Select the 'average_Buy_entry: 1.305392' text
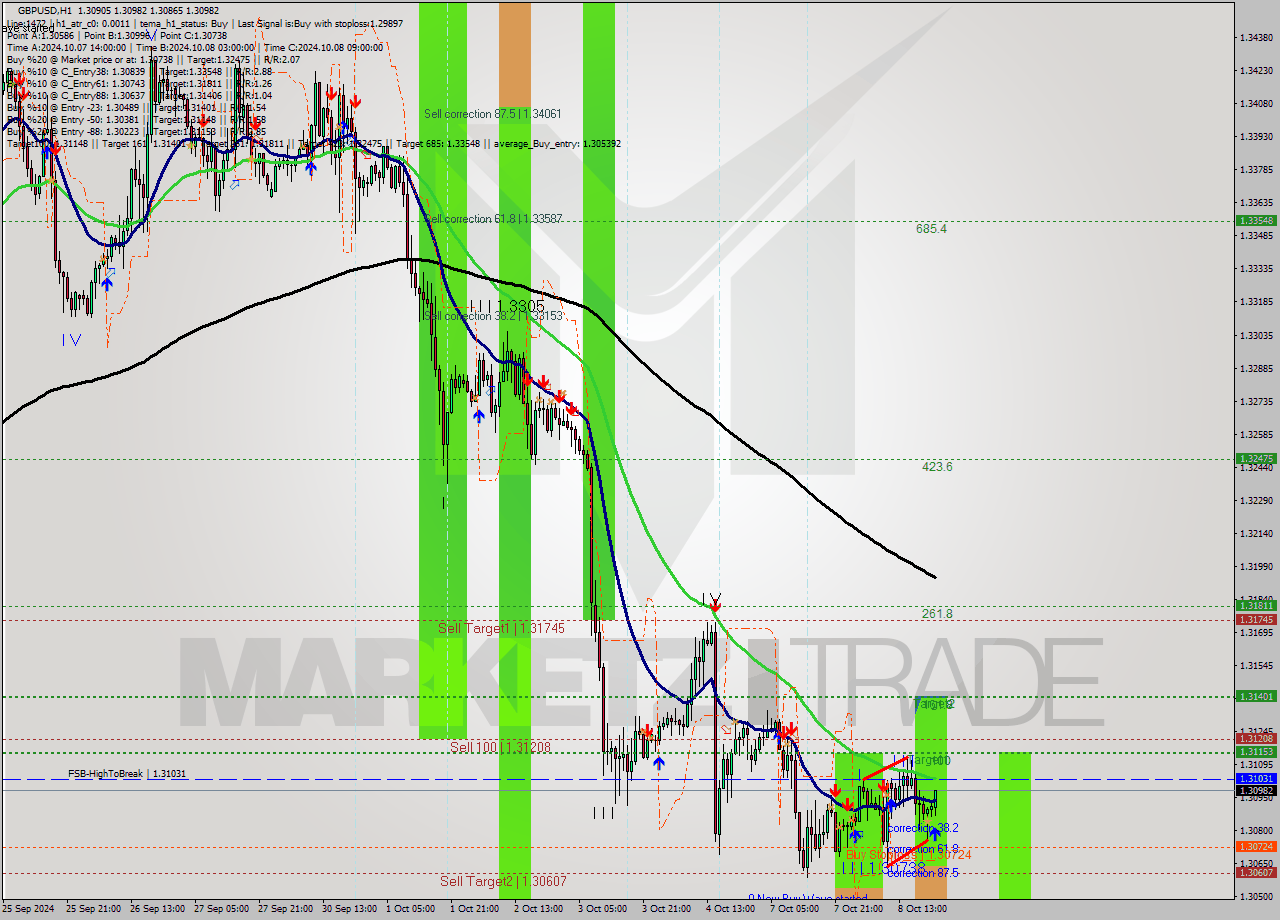Viewport: 1280px width, 920px height. (x=557, y=144)
